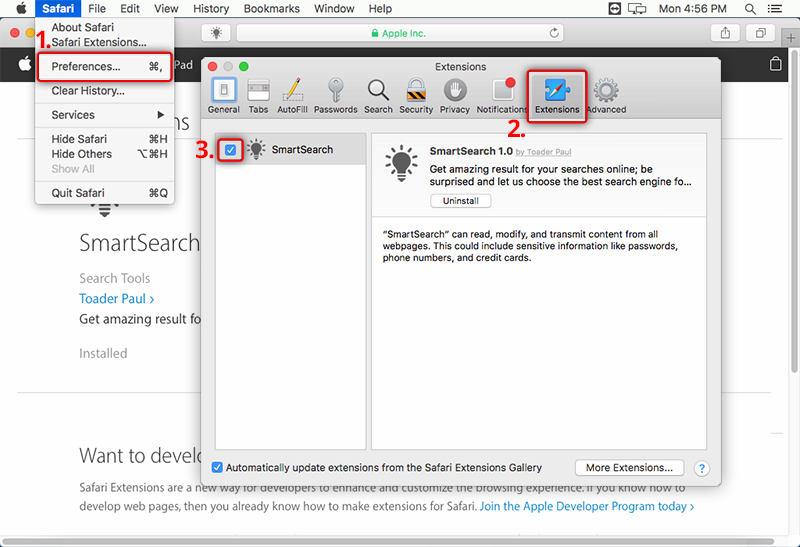Choose Hide Others menu item

[x=105, y=154]
